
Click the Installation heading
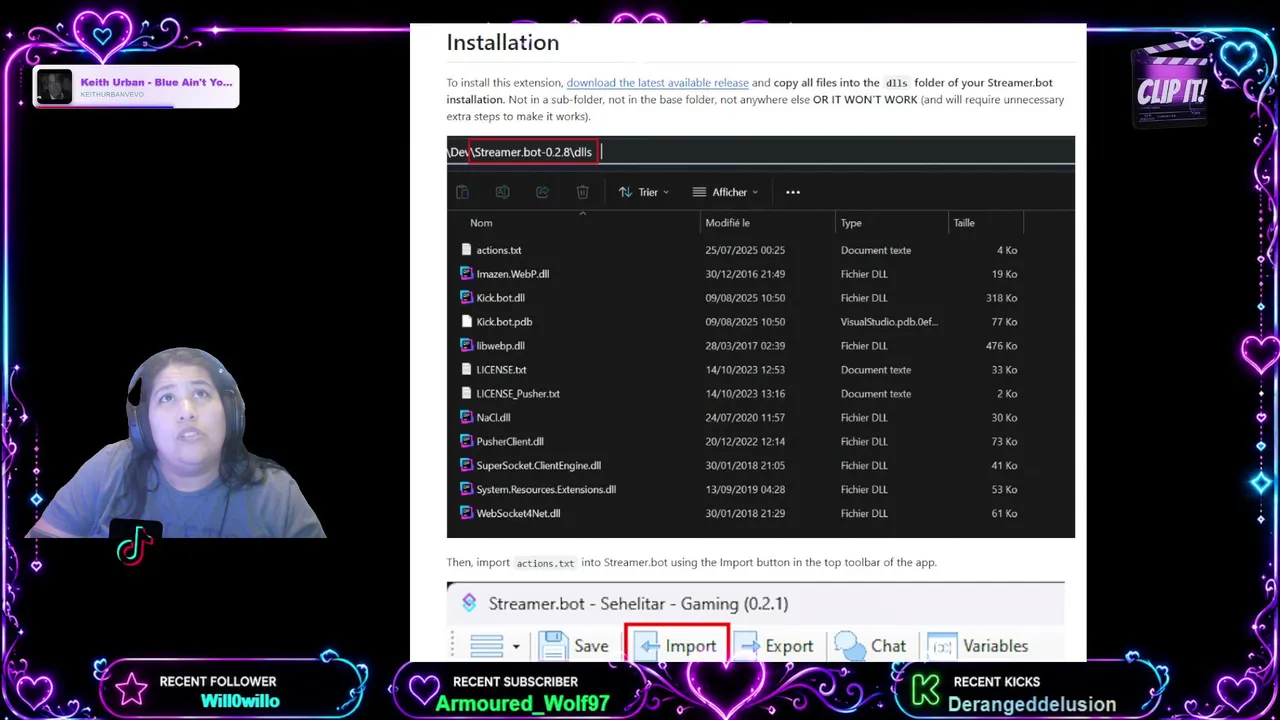coord(502,42)
